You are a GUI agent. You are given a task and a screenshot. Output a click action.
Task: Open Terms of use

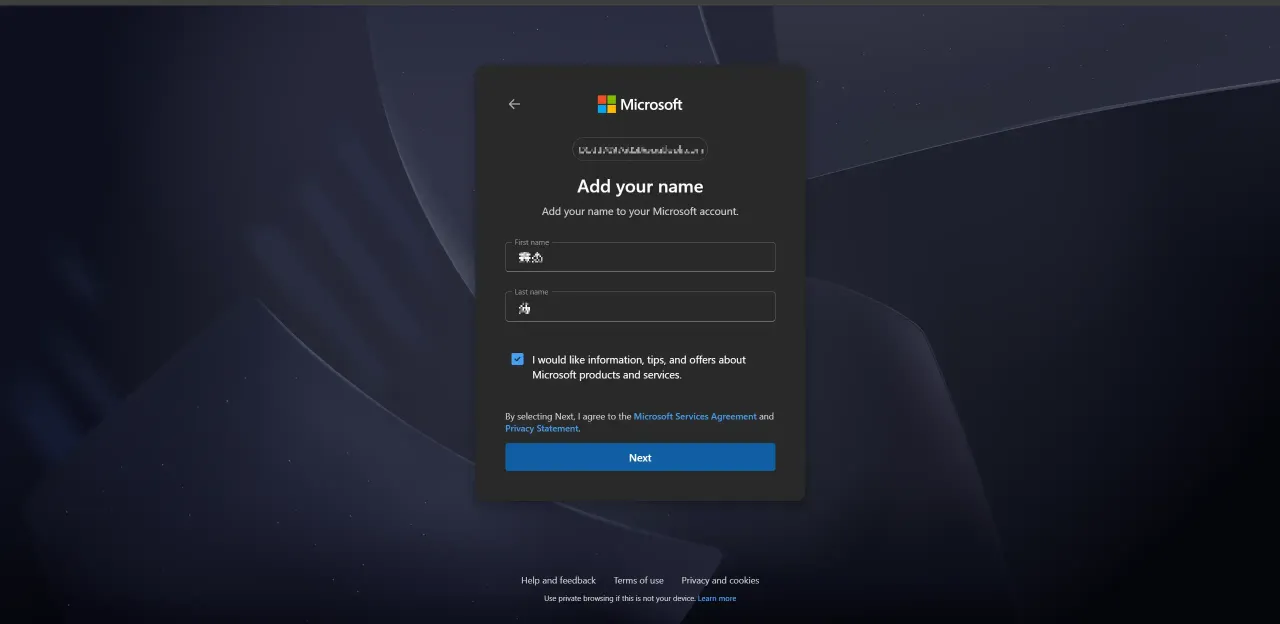tap(639, 581)
